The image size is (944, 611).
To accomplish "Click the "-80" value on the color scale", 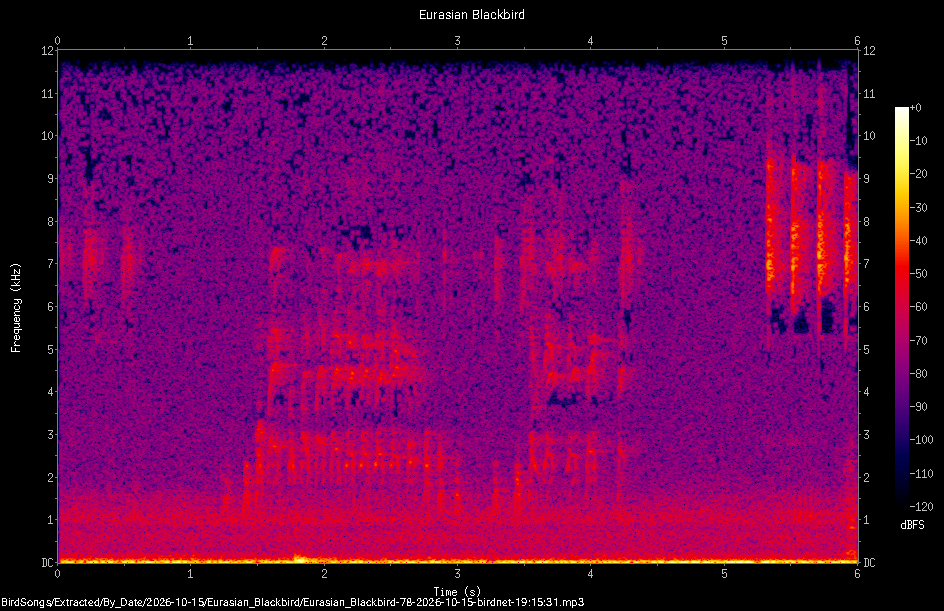I will click(919, 374).
